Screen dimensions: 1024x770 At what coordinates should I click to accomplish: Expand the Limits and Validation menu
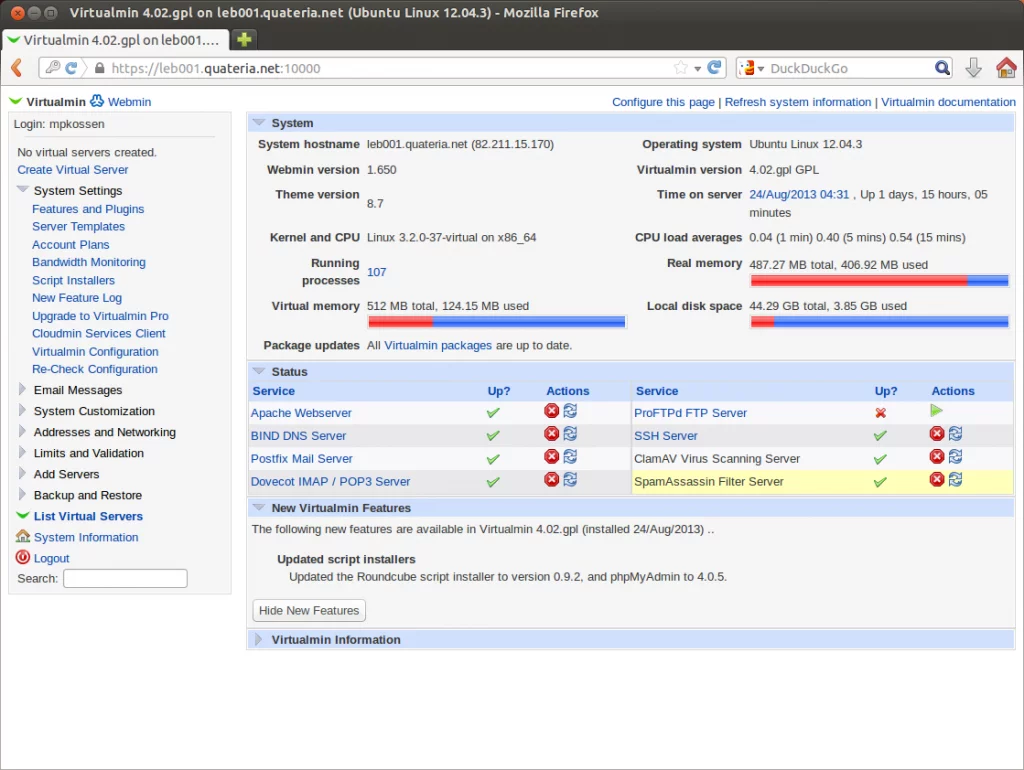pyautogui.click(x=22, y=453)
